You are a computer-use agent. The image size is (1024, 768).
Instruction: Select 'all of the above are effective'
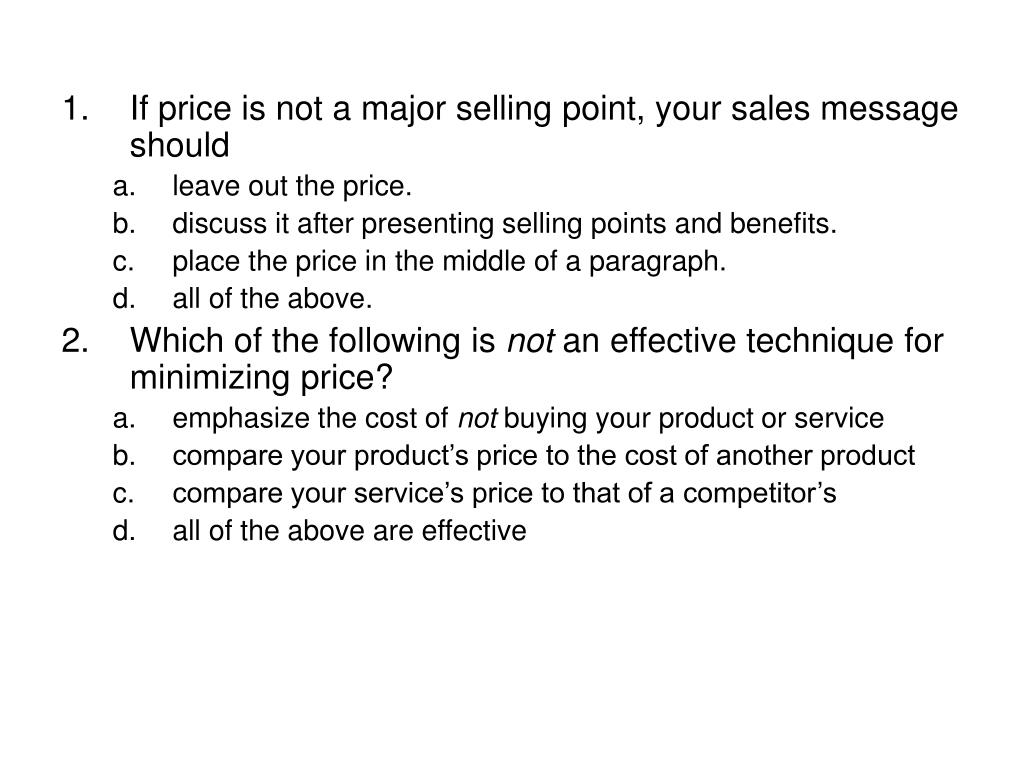[349, 530]
